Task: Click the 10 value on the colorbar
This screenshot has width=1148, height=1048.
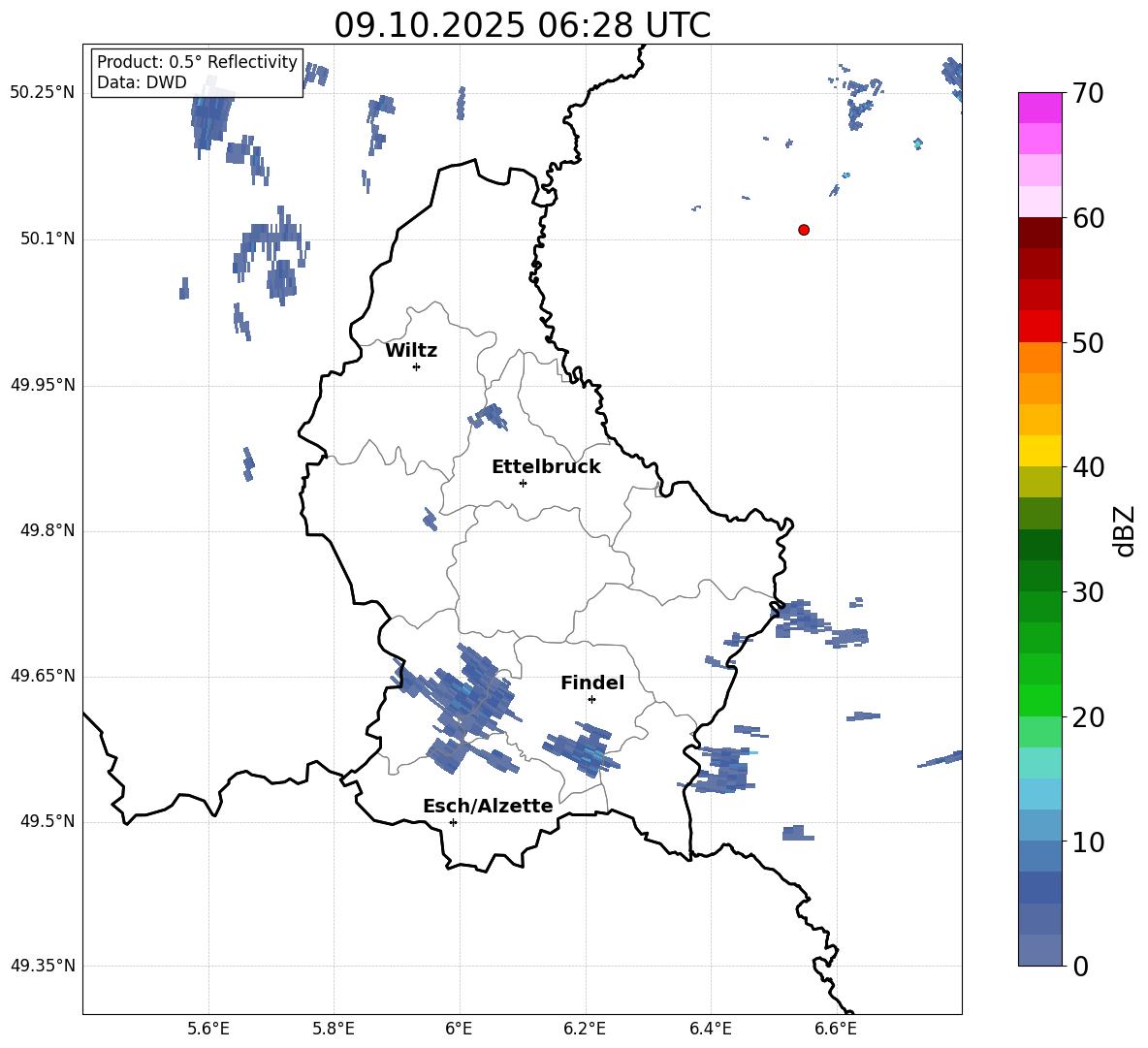Action: (x=1088, y=842)
